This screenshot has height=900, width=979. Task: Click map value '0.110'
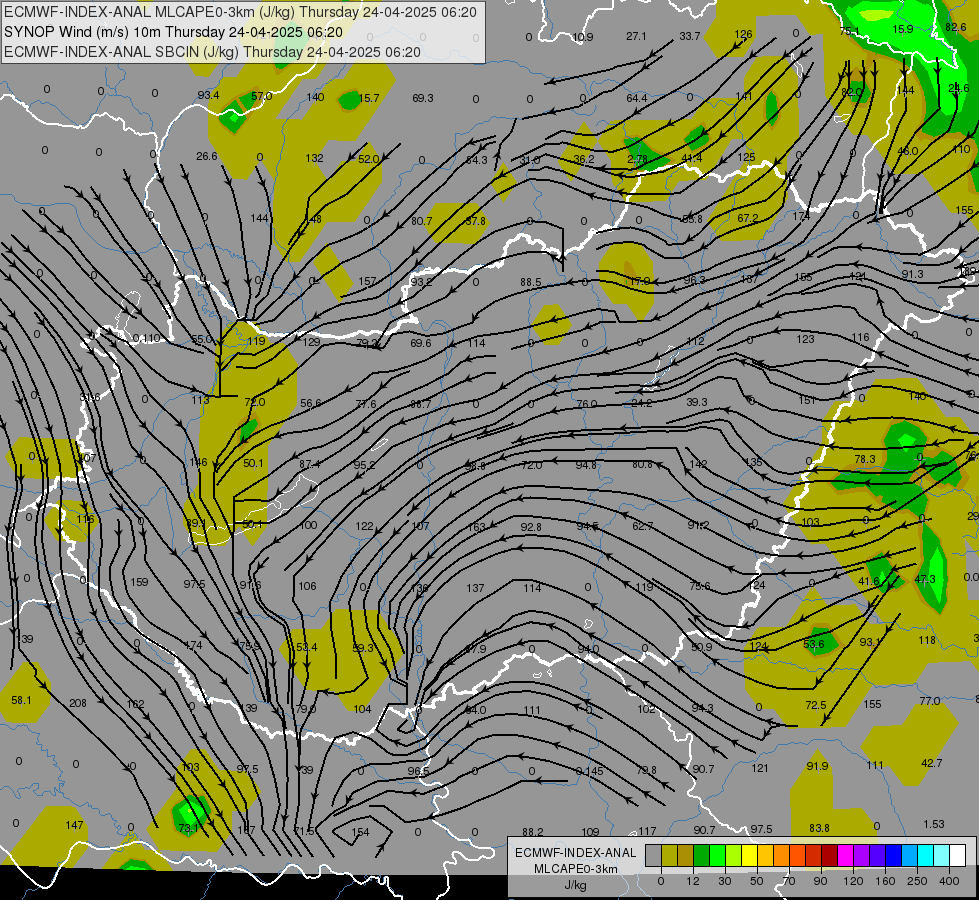pos(146,339)
